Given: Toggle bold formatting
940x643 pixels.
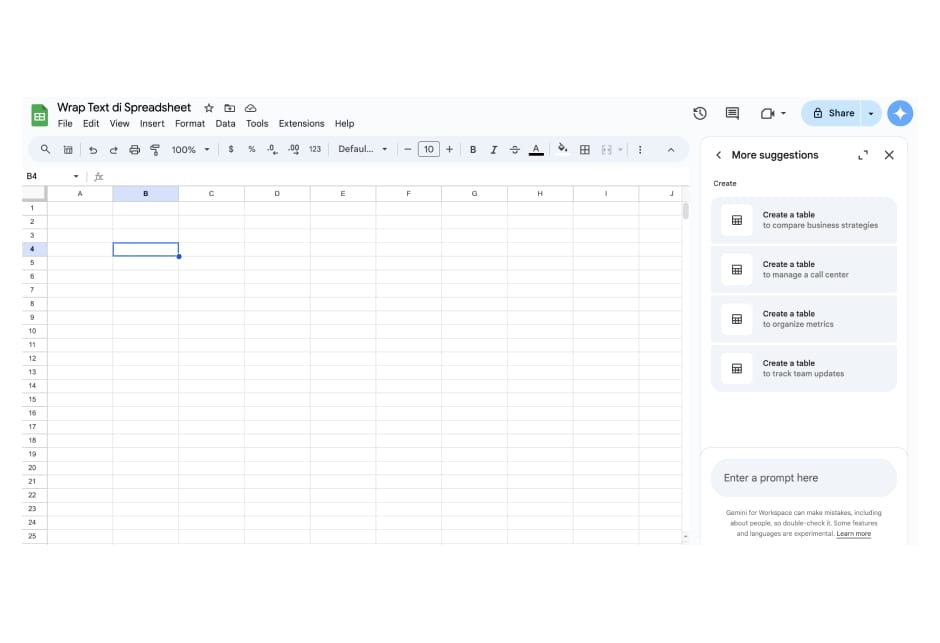Looking at the screenshot, I should [473, 149].
